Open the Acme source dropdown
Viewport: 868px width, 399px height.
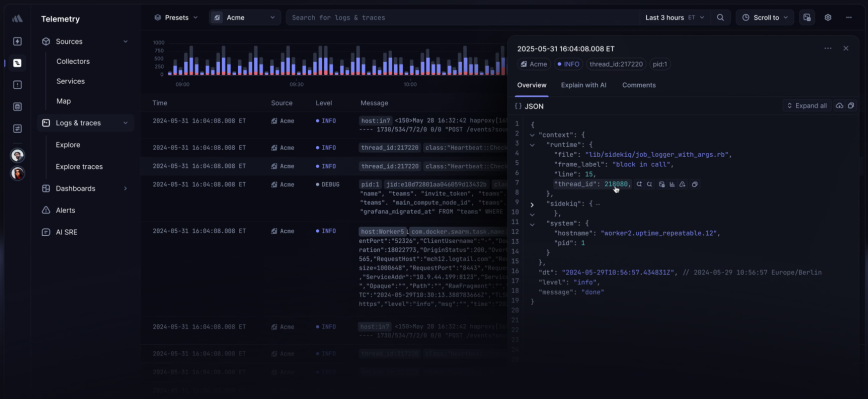click(x=244, y=18)
